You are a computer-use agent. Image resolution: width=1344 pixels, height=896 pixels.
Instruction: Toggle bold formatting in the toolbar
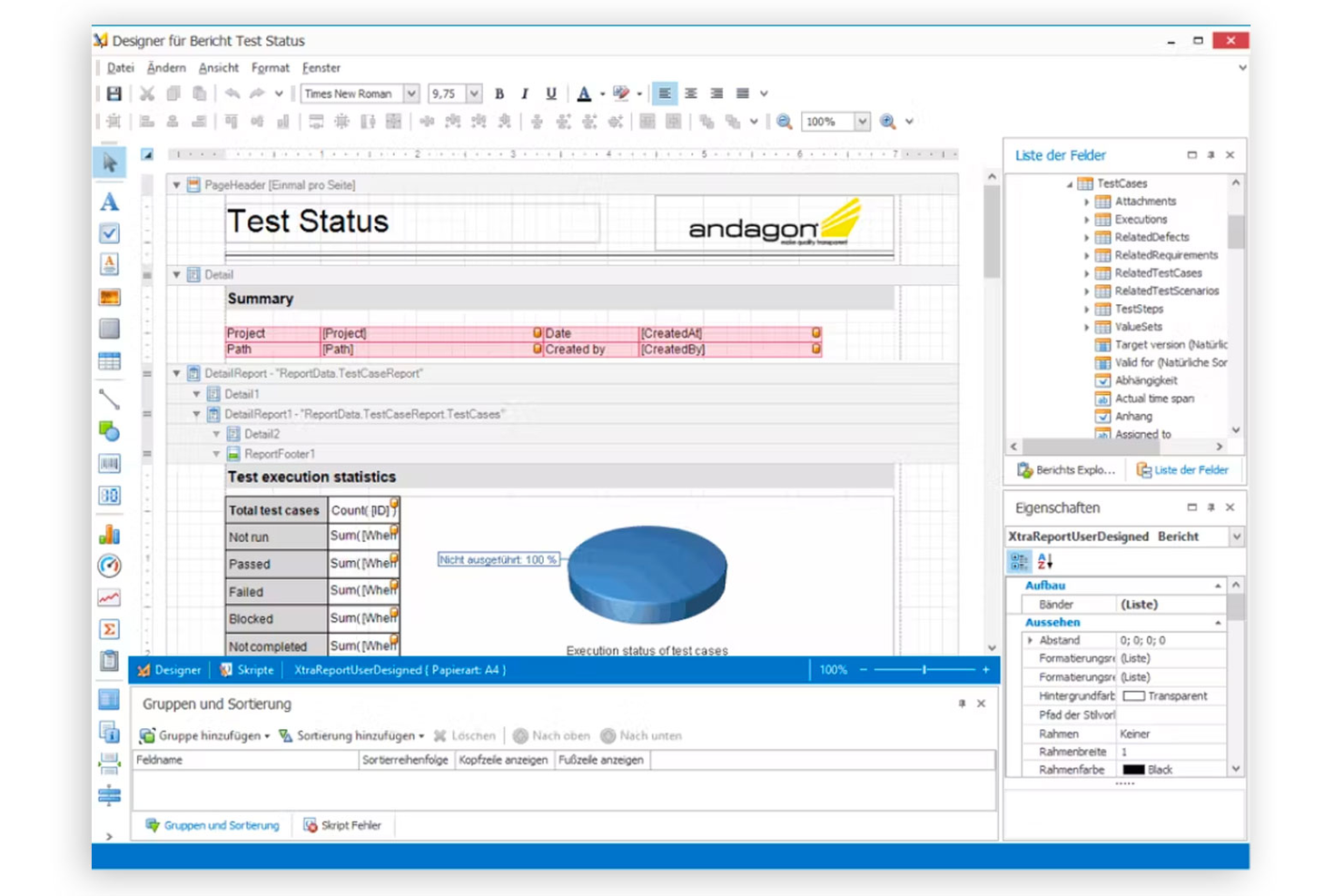[x=498, y=93]
